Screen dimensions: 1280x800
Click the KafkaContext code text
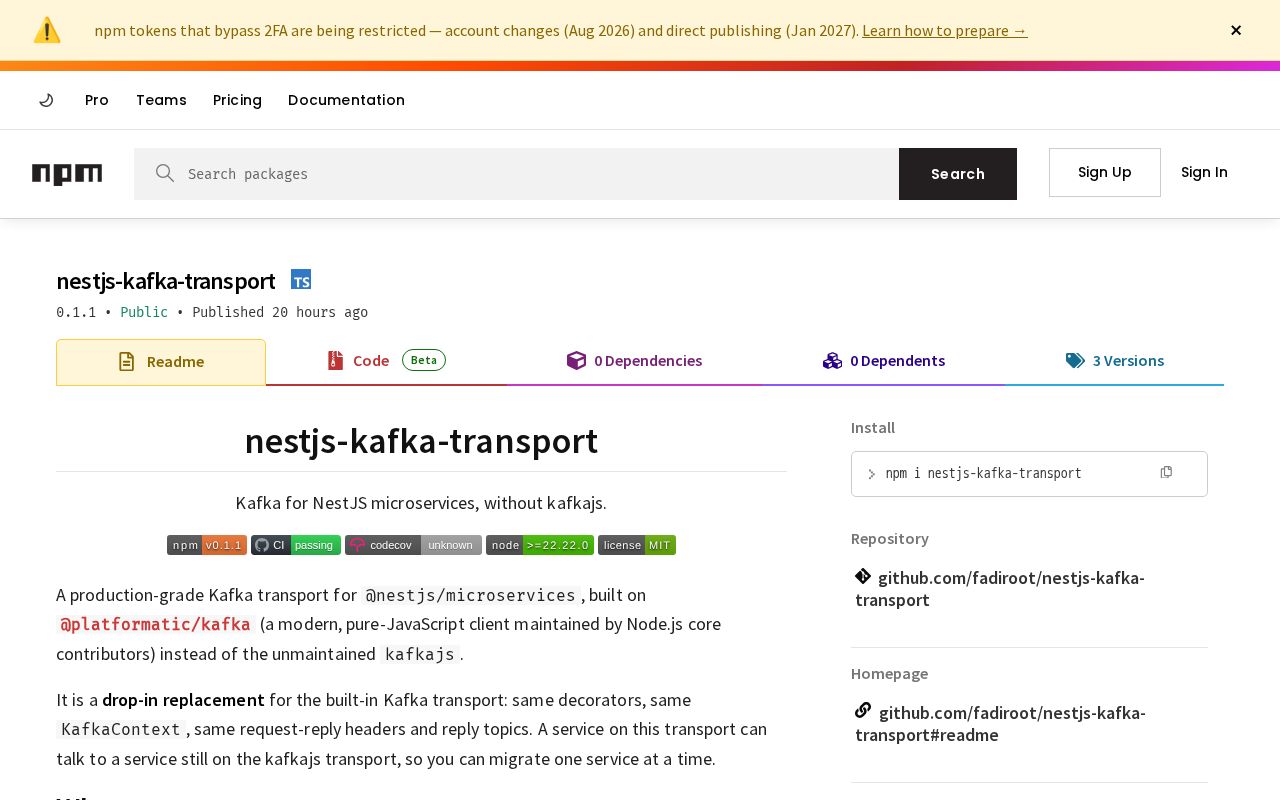(121, 729)
